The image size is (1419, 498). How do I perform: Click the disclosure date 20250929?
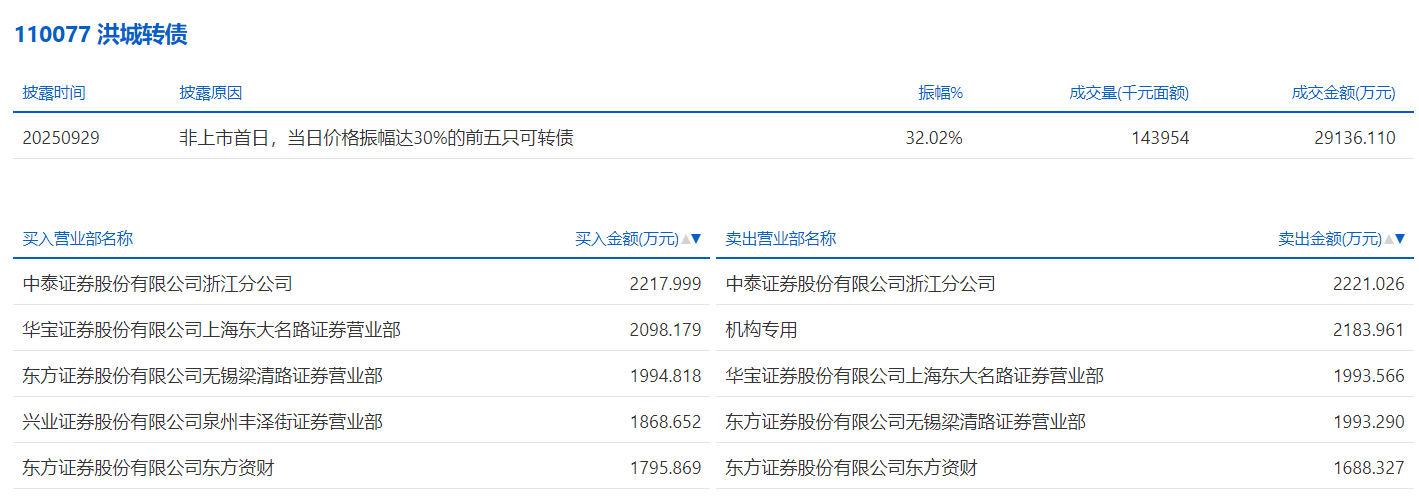(x=61, y=139)
